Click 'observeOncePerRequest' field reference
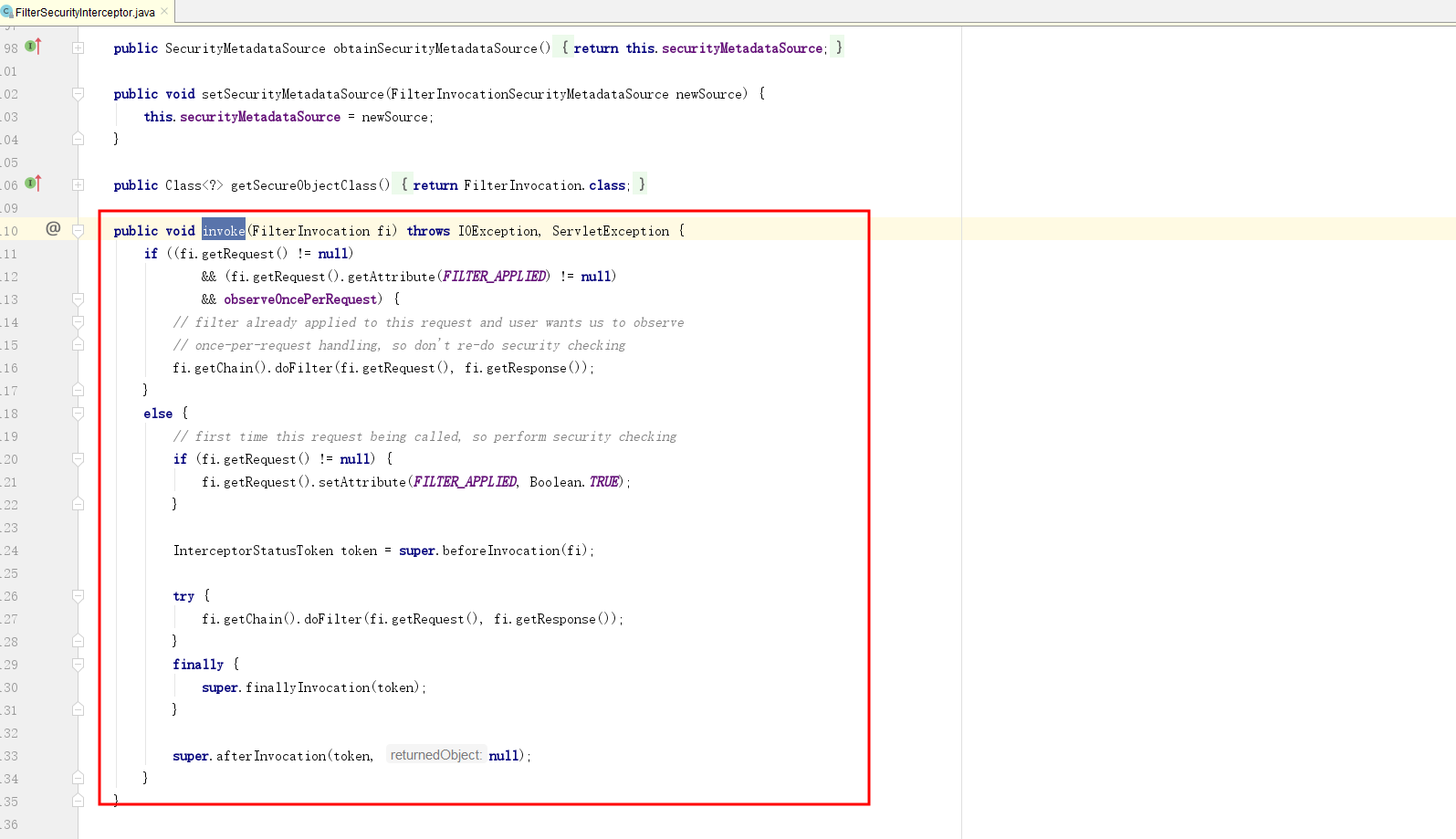Screen dimensions: 1456x839 [x=300, y=299]
